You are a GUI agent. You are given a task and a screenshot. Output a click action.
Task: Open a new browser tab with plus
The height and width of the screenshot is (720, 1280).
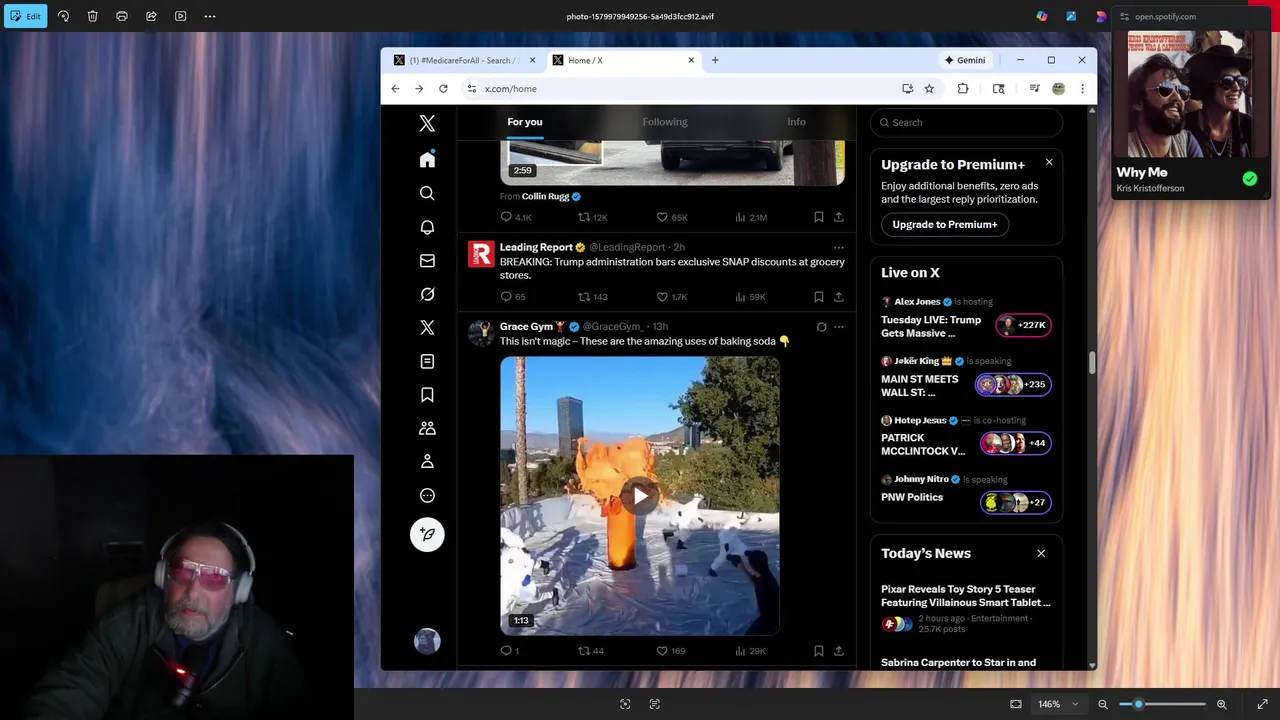[715, 60]
